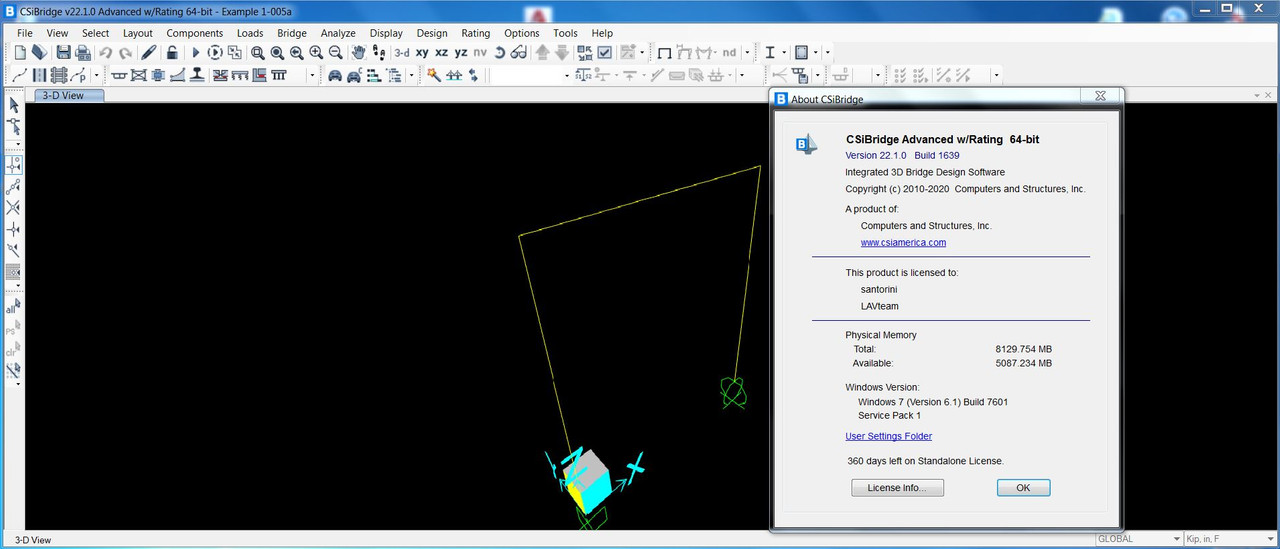Image resolution: width=1280 pixels, height=549 pixels.
Task: Click OK in About CSiBridge dialog
Action: click(x=1023, y=488)
